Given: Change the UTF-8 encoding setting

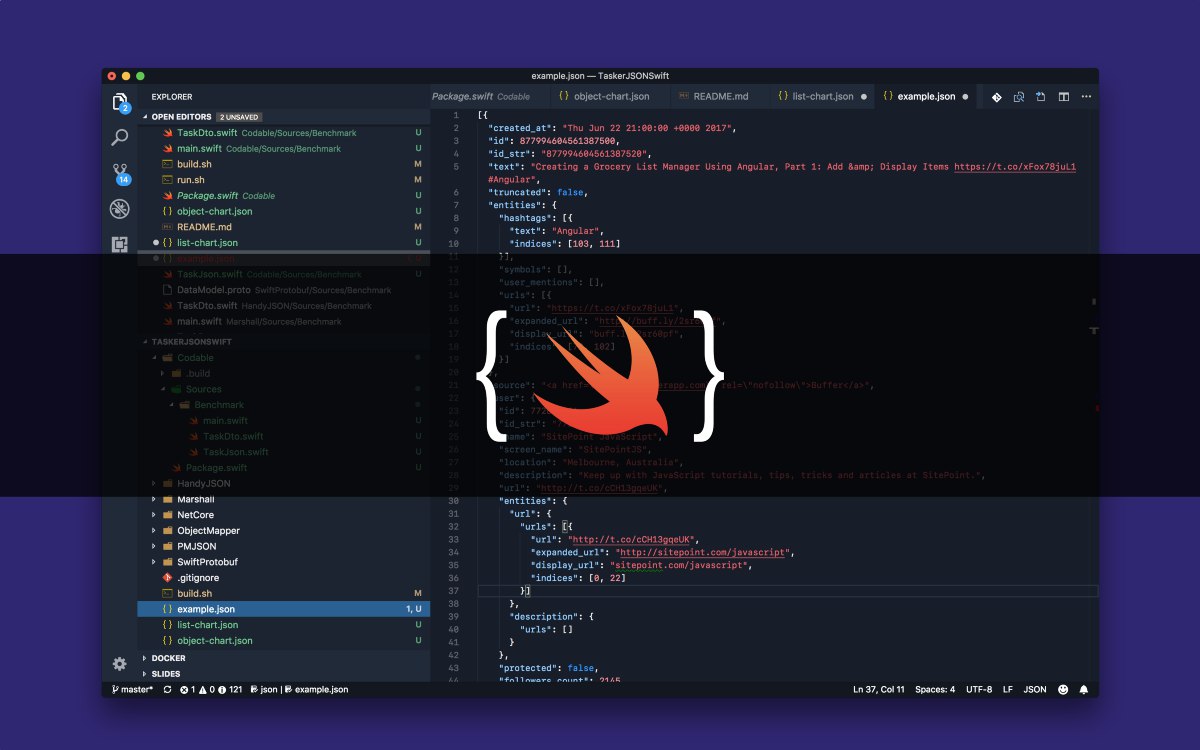Looking at the screenshot, I should 979,689.
